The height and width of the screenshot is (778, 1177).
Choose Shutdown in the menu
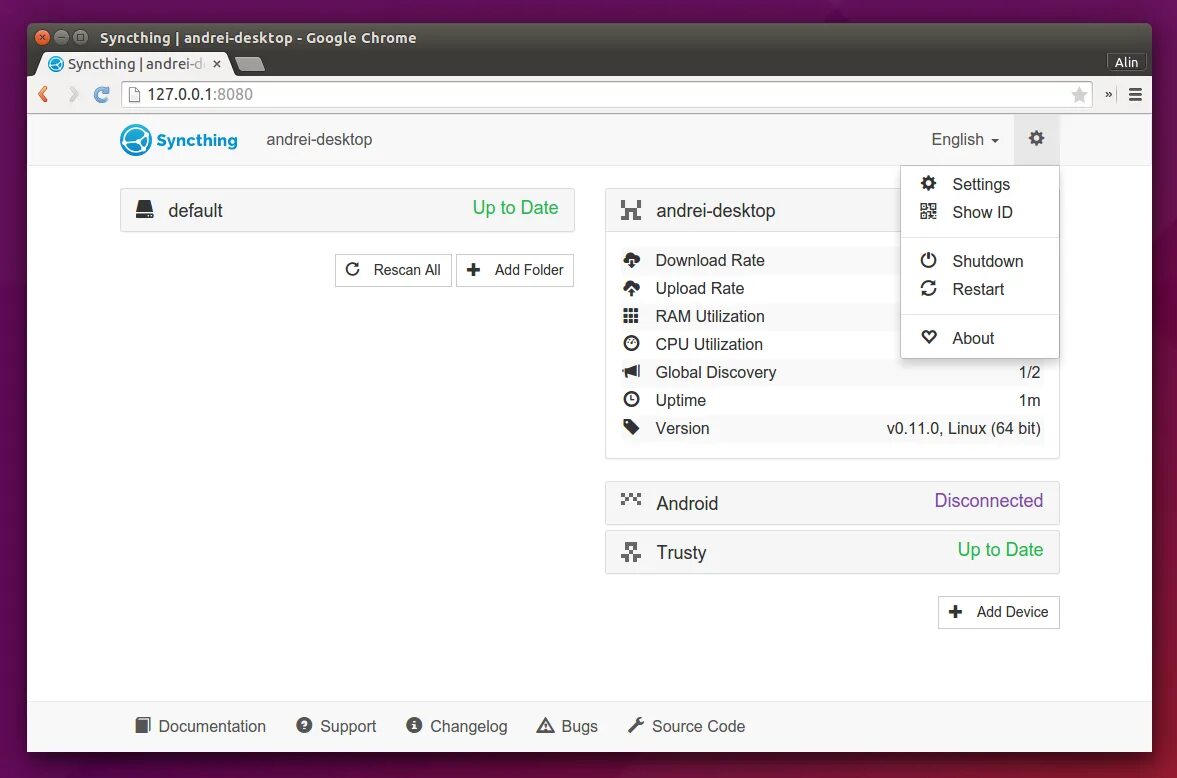pyautogui.click(x=980, y=261)
